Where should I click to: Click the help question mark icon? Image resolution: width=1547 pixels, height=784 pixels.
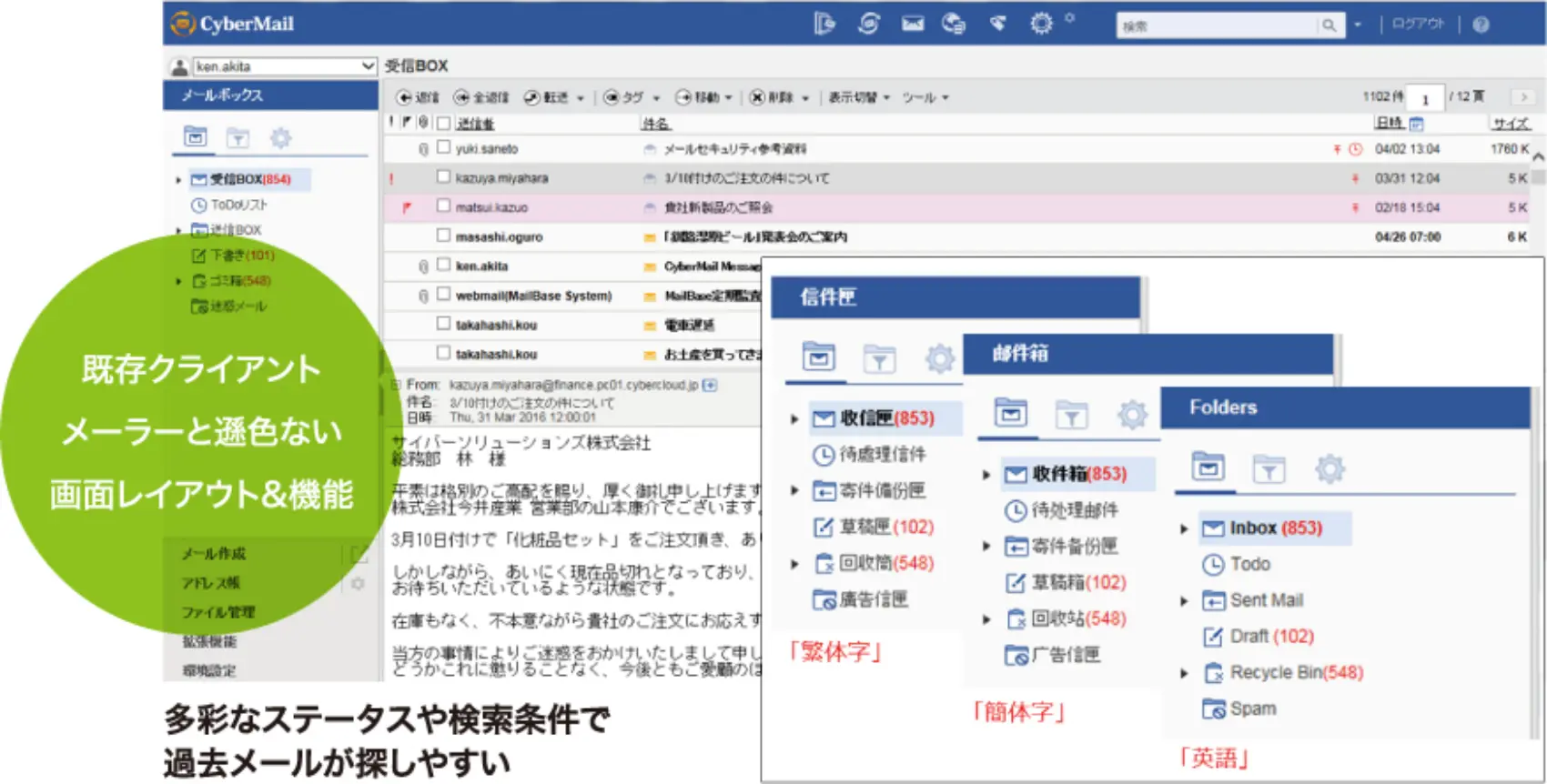(1481, 25)
